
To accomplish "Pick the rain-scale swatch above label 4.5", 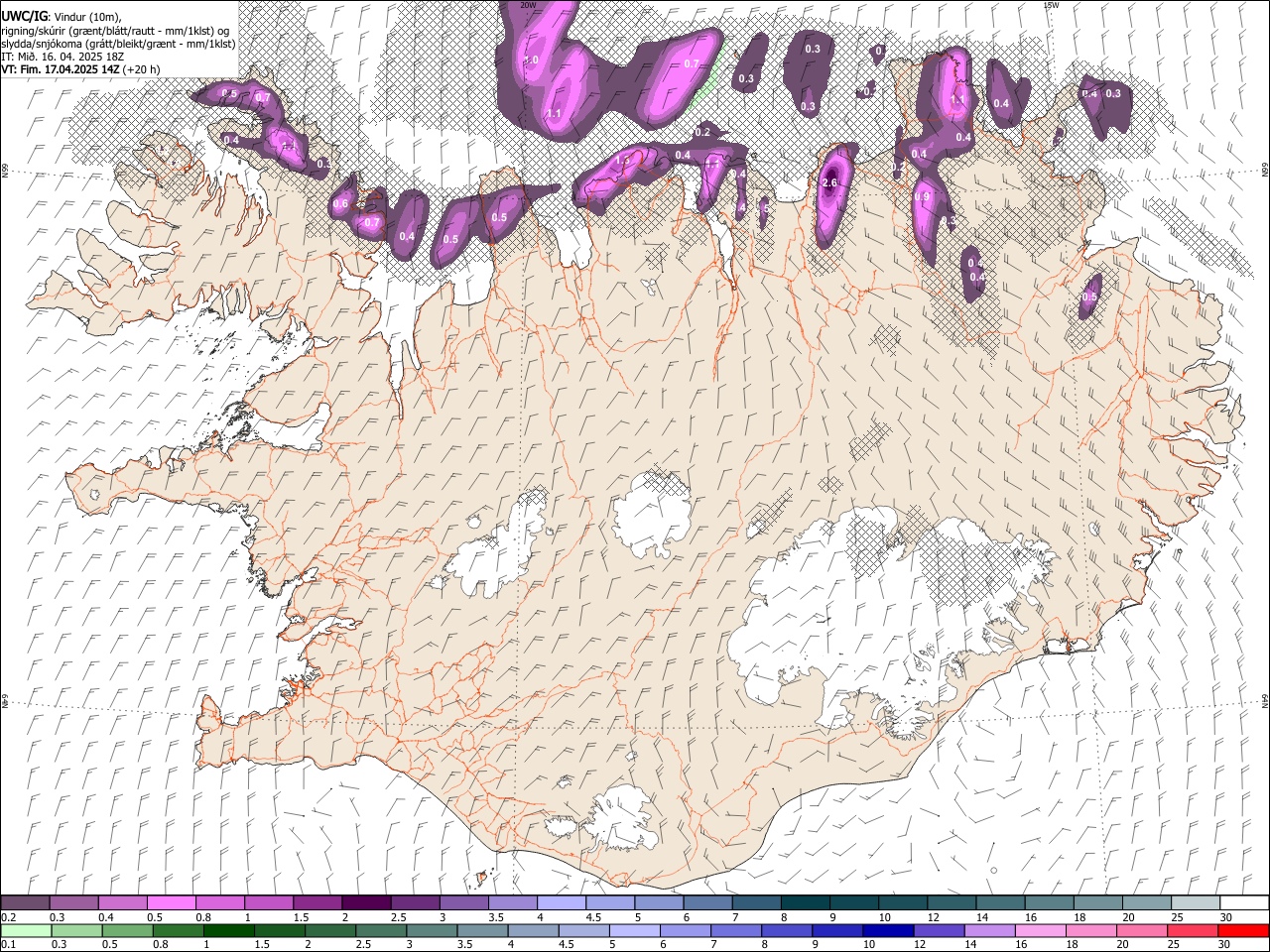I will 584,930.
